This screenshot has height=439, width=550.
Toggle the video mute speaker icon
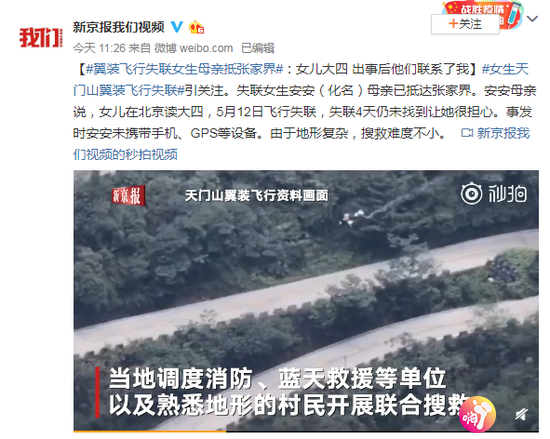pyautogui.click(x=522, y=415)
